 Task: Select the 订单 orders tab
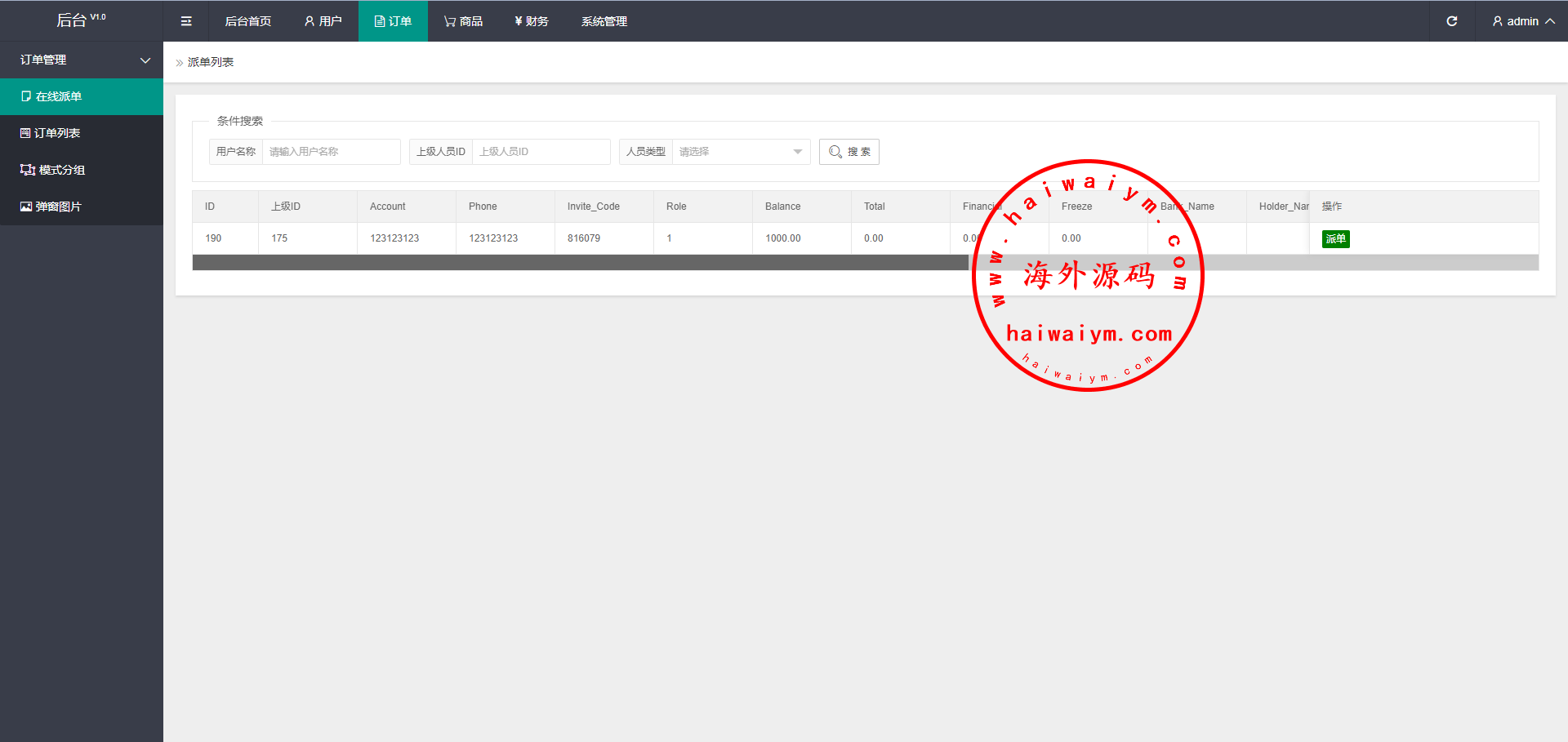(393, 21)
